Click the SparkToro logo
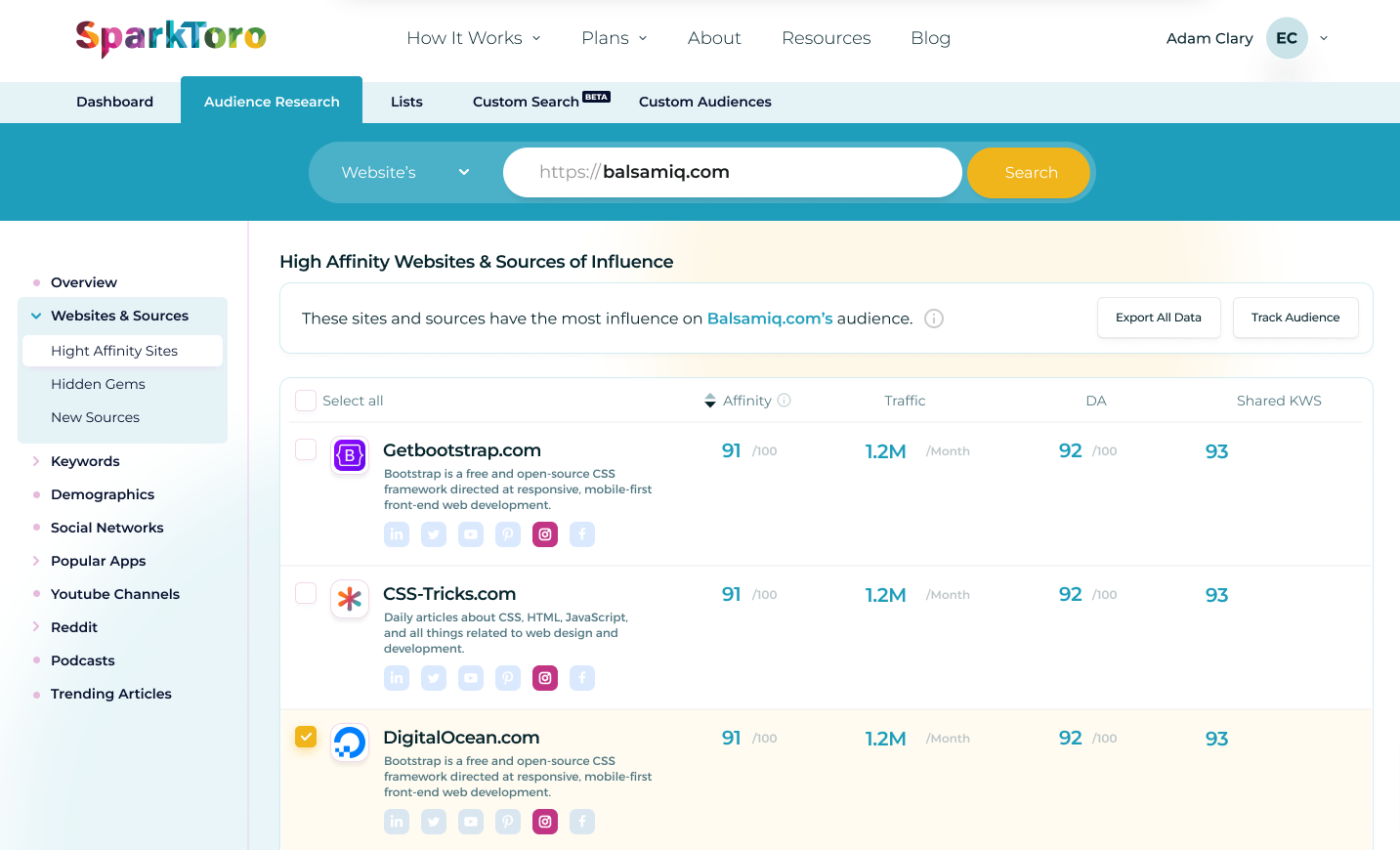Viewport: 1400px width, 850px height. coord(171,38)
